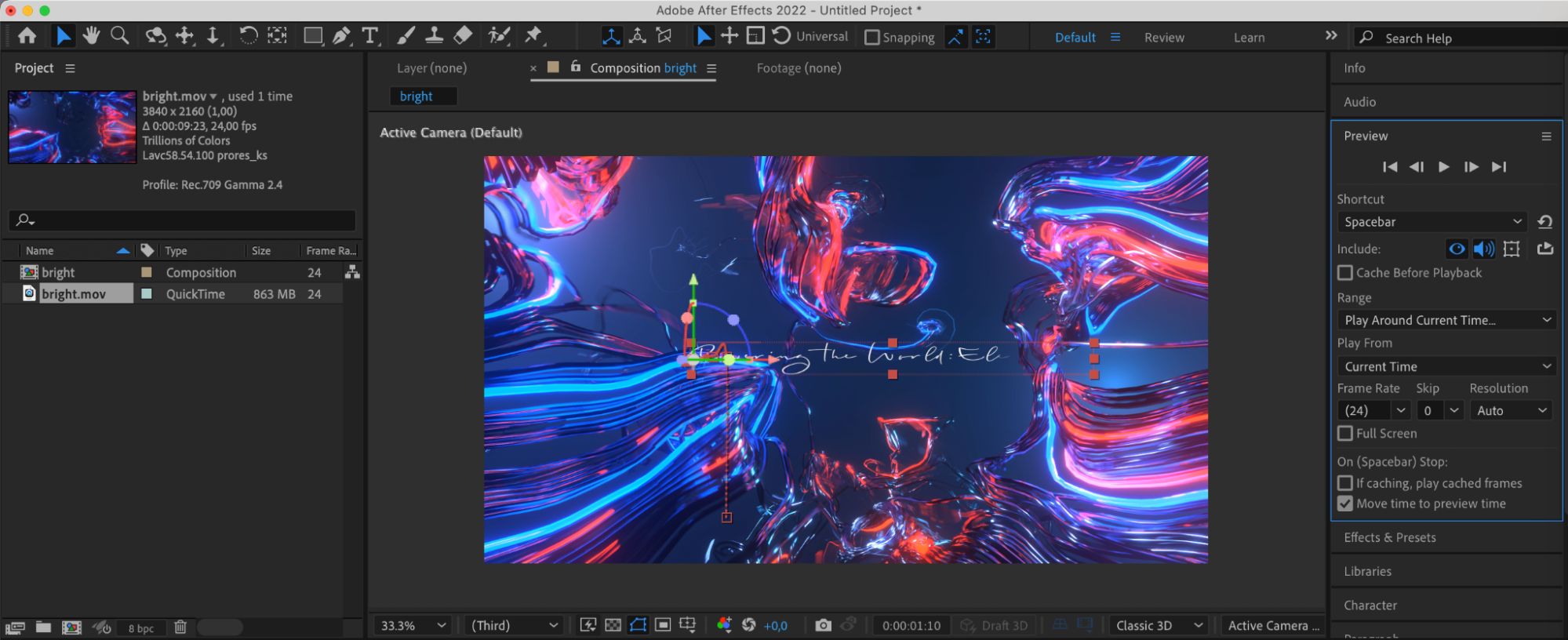Uncheck Move time to preview time
The height and width of the screenshot is (640, 1568).
click(1345, 504)
